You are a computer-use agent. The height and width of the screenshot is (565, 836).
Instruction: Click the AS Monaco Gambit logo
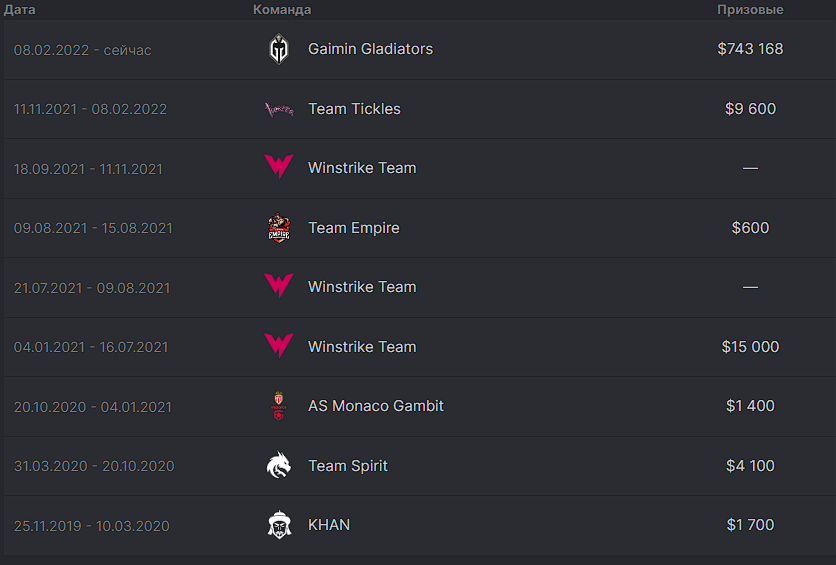pos(279,406)
